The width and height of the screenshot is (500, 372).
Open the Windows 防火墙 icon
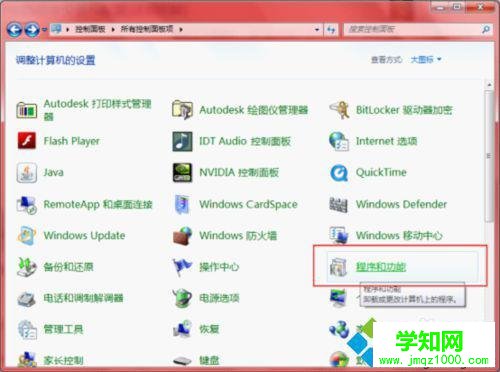tap(182, 235)
